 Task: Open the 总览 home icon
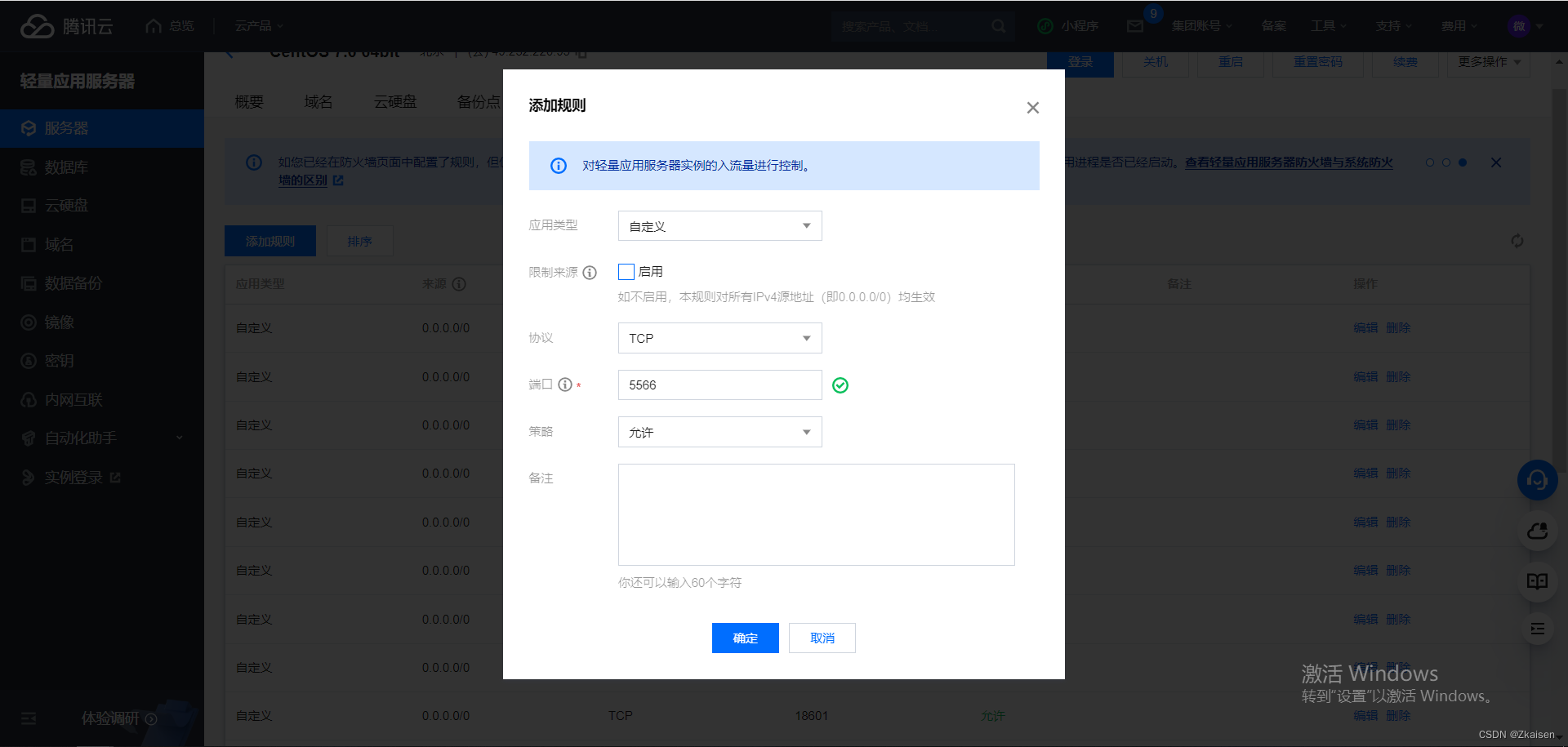[x=154, y=26]
